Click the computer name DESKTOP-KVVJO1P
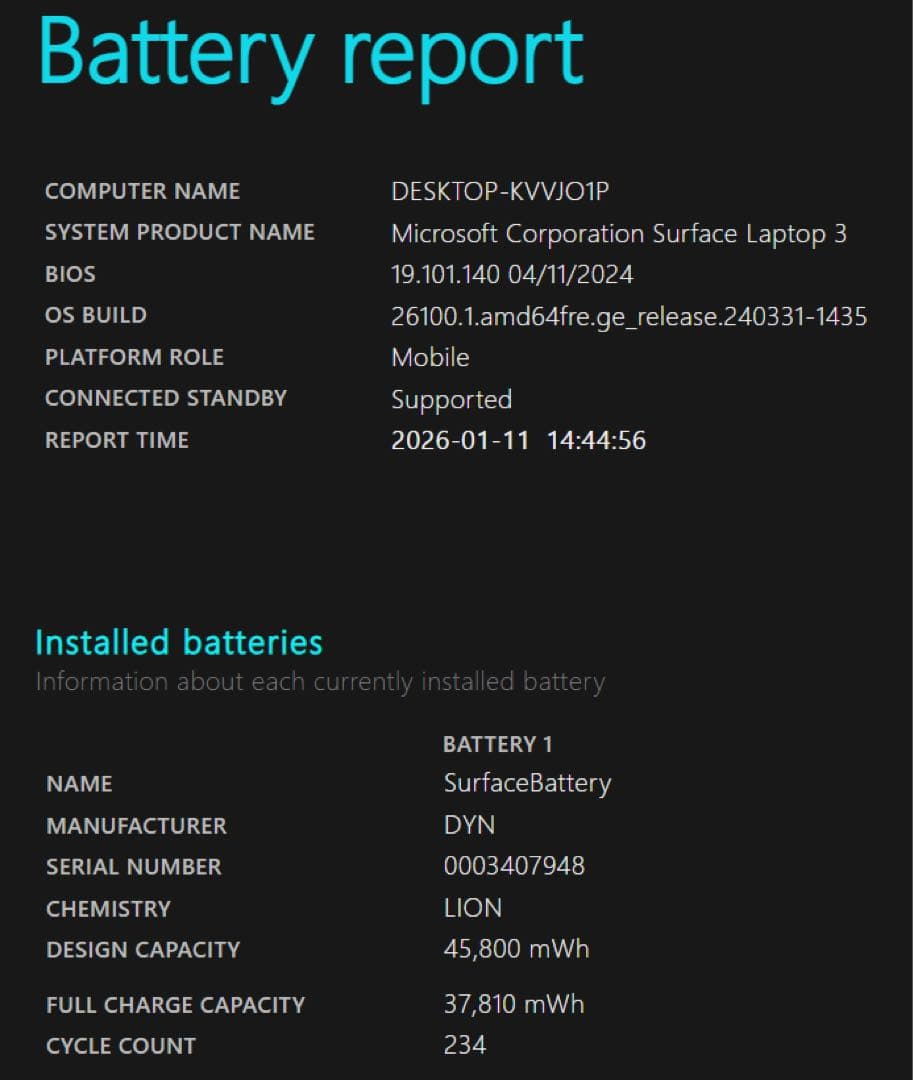 click(500, 191)
